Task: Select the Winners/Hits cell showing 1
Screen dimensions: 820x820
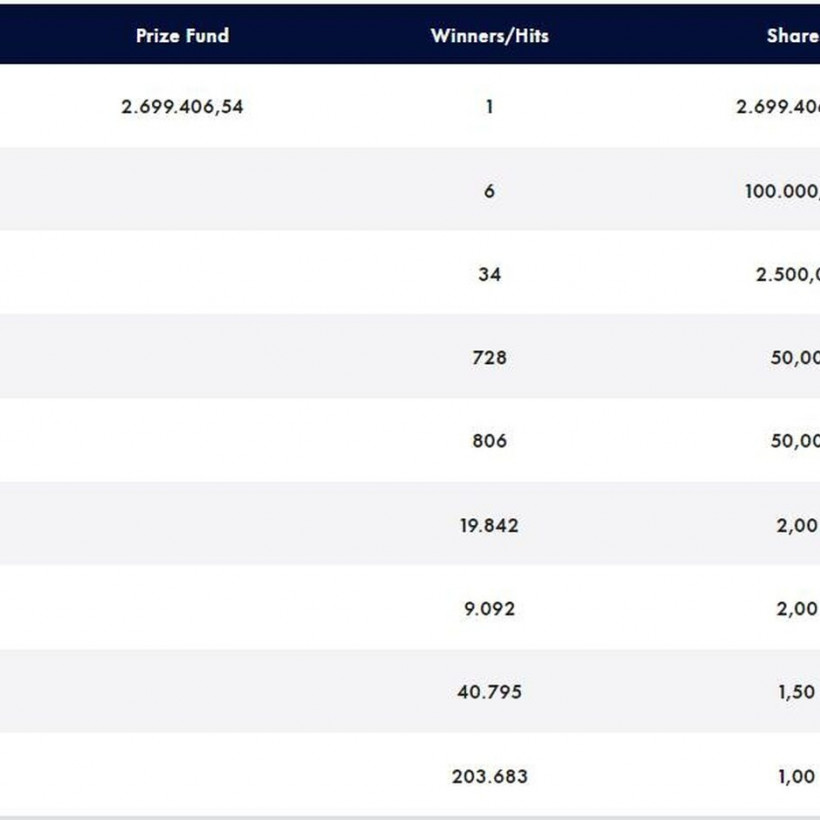Action: click(489, 107)
